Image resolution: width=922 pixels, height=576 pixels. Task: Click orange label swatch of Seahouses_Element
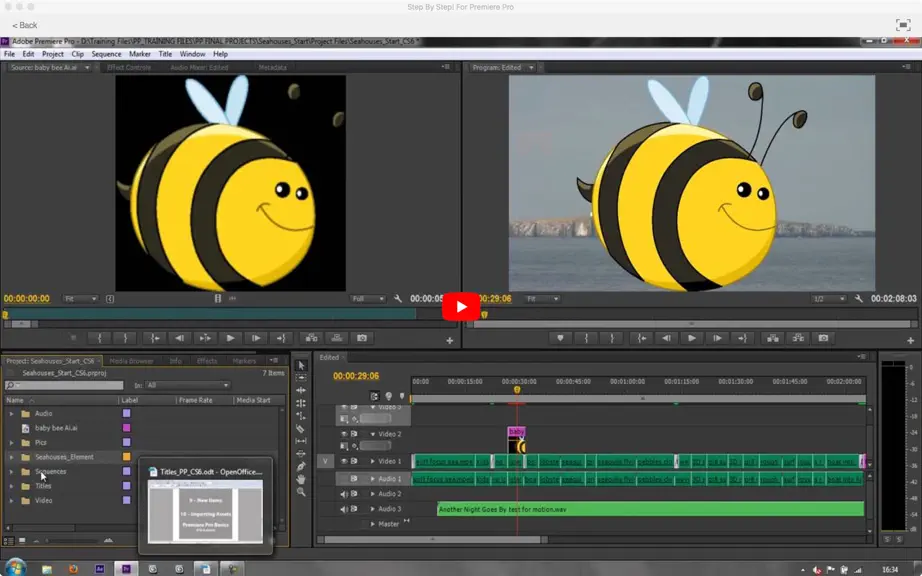pyautogui.click(x=126, y=457)
